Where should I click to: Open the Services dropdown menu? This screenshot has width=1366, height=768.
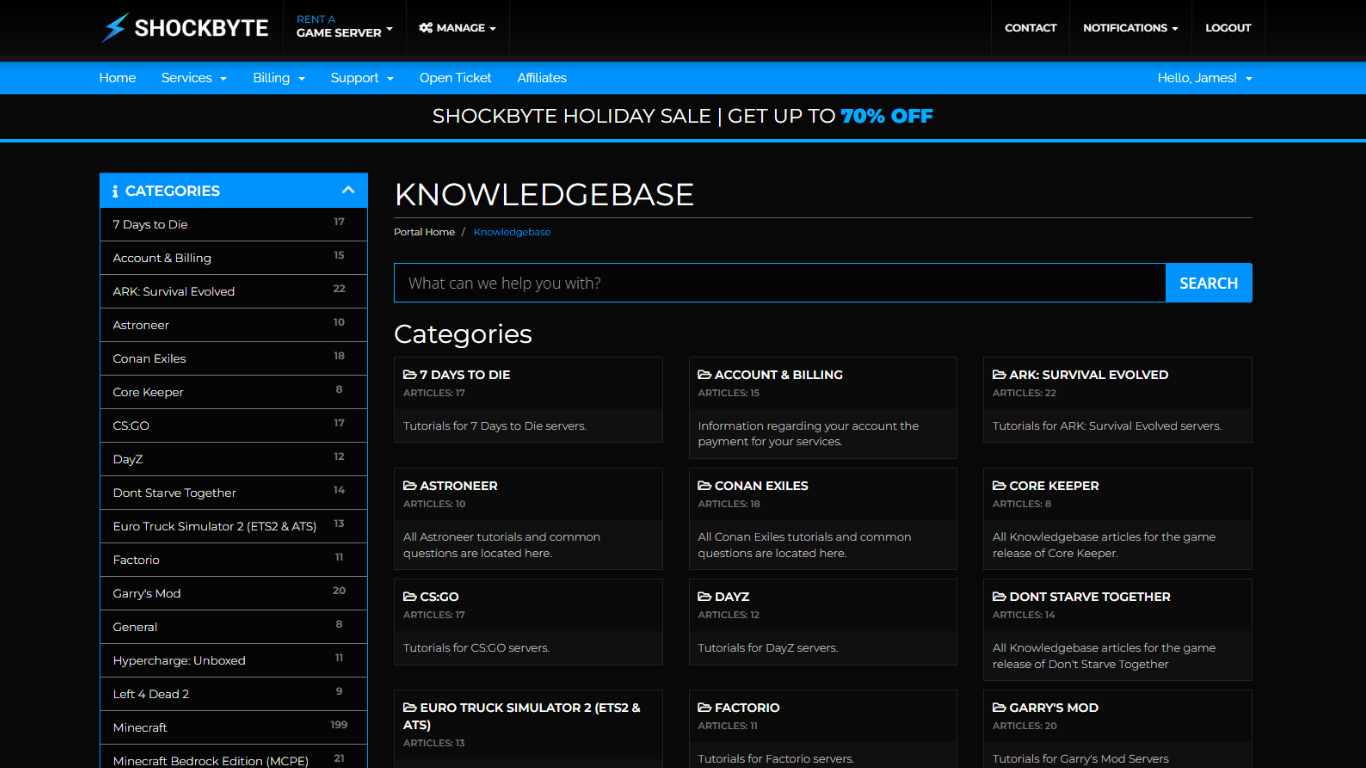(194, 78)
